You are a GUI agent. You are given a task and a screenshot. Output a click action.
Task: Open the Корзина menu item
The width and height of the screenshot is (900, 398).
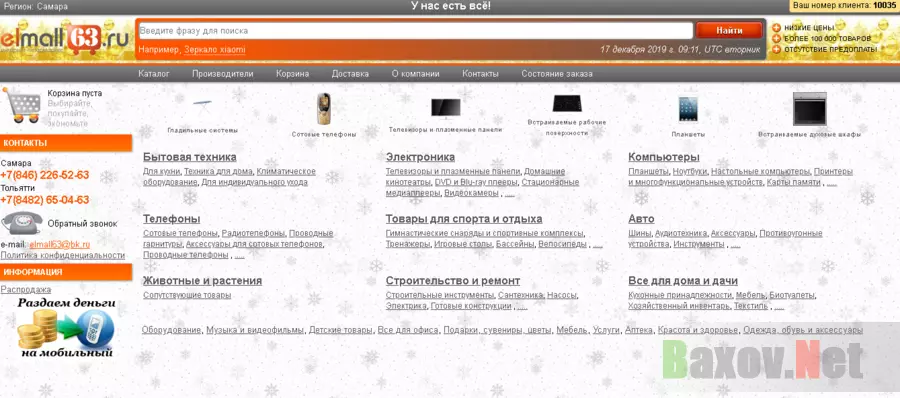click(x=292, y=74)
